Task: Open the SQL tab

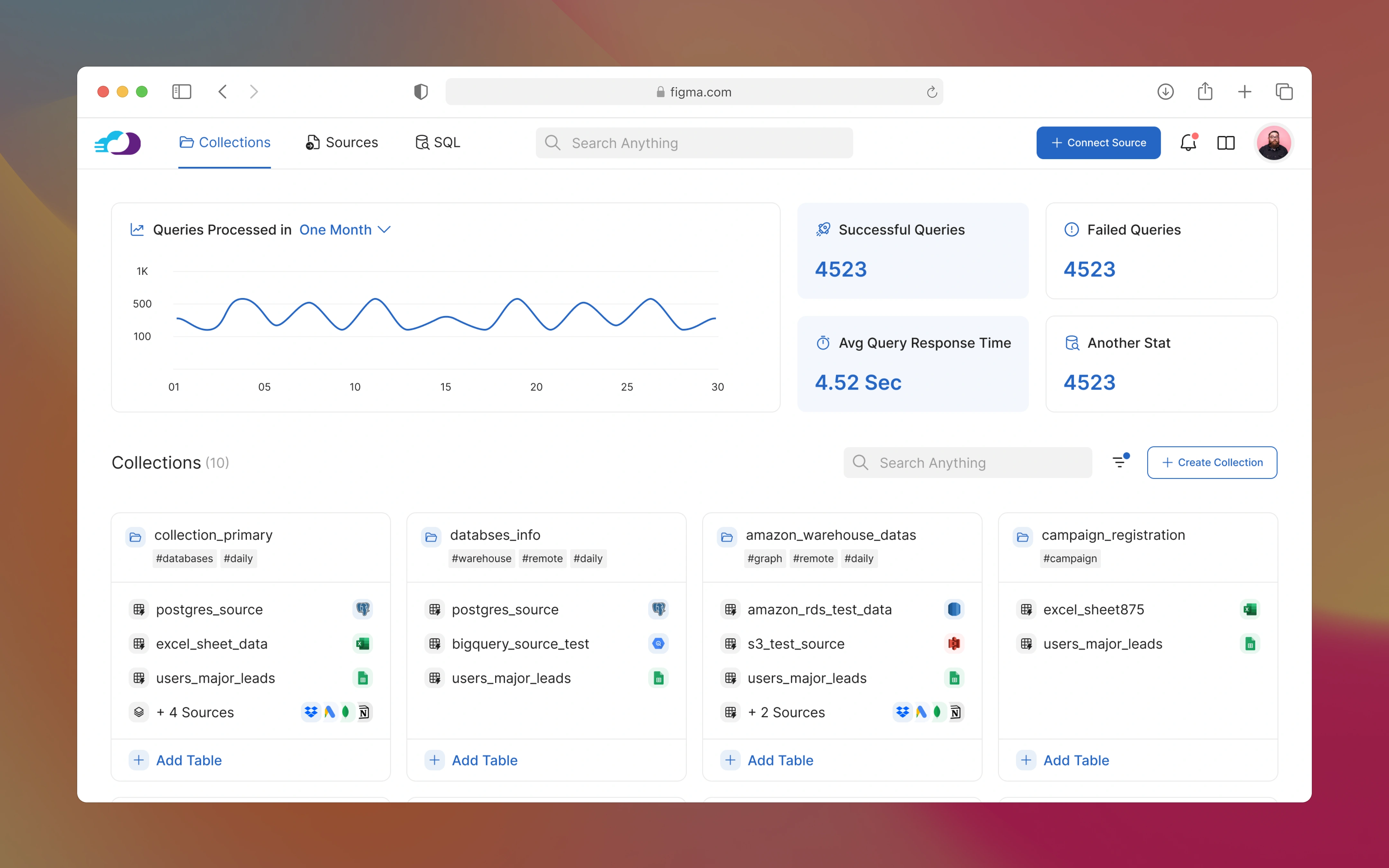Action: [437, 142]
